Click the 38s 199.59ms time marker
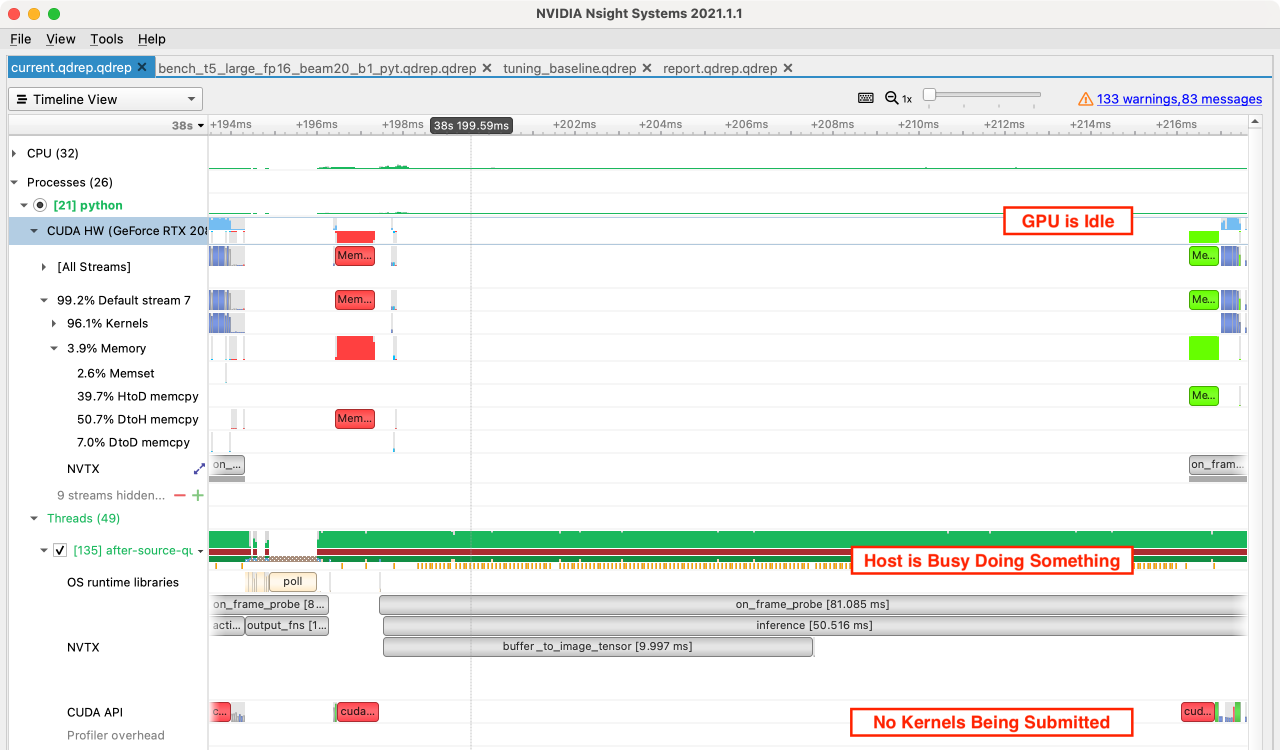This screenshot has width=1280, height=750. pyautogui.click(x=471, y=125)
